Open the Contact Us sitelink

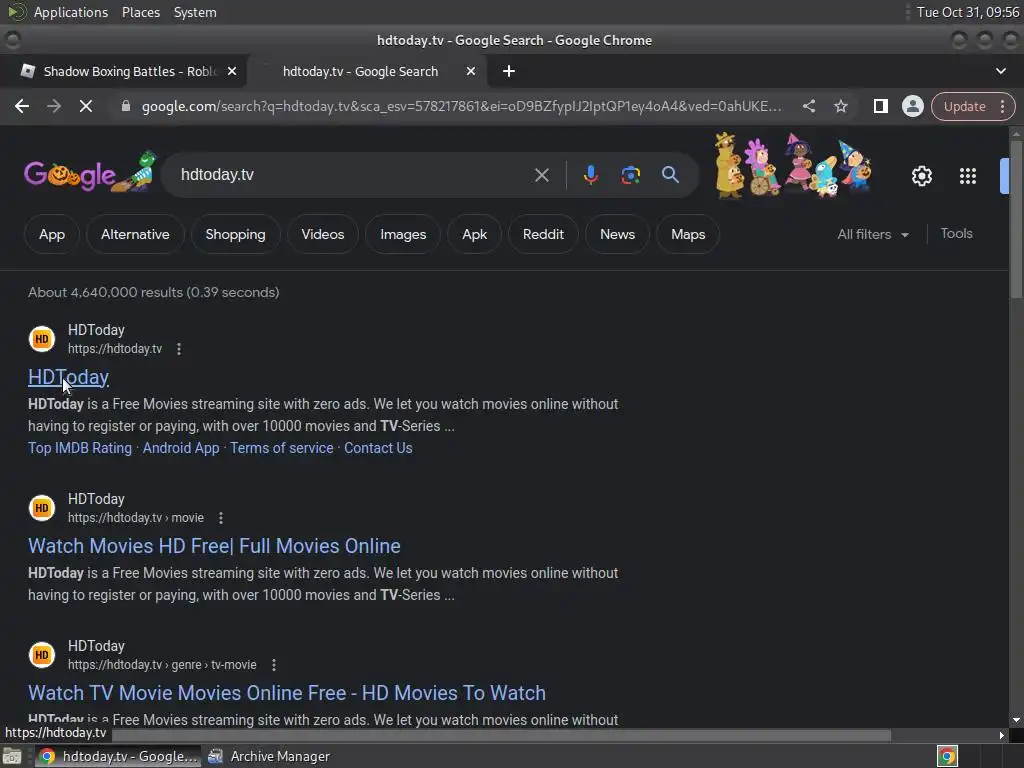(378, 448)
